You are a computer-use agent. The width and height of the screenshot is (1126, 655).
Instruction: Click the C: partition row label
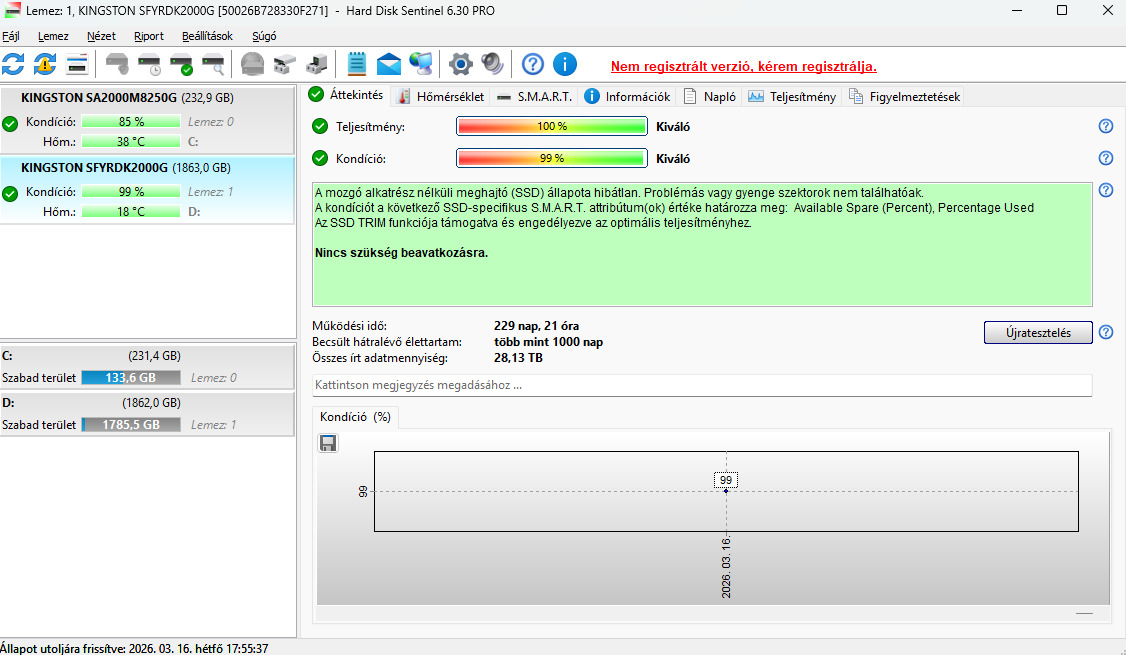[7, 356]
